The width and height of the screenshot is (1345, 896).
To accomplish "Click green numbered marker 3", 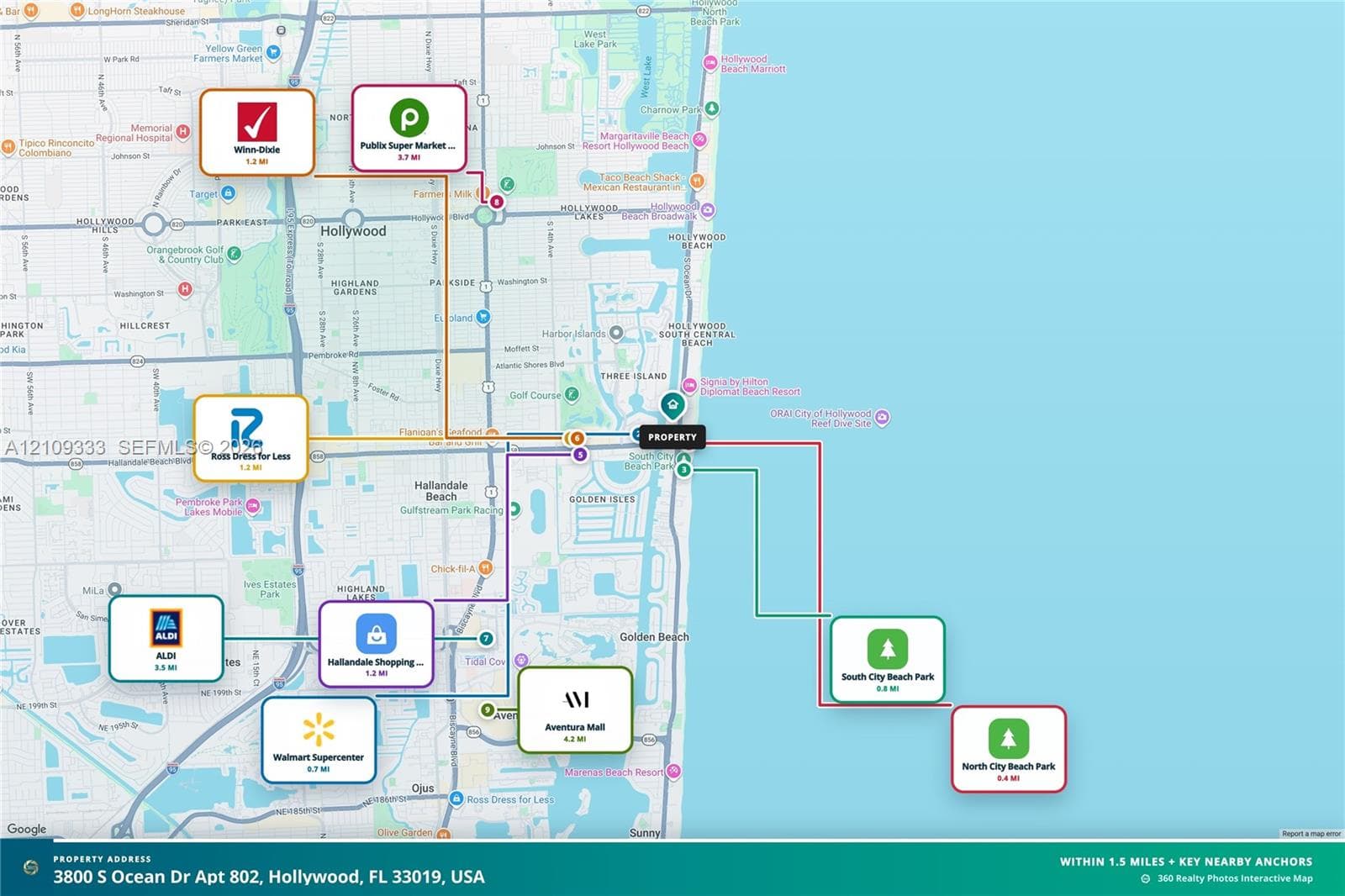I will tap(683, 470).
